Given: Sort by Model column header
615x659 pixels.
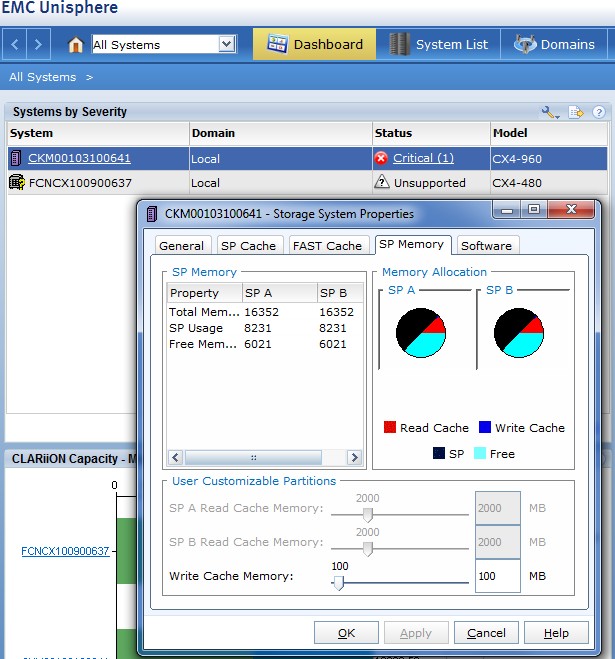Looking at the screenshot, I should (x=549, y=133).
